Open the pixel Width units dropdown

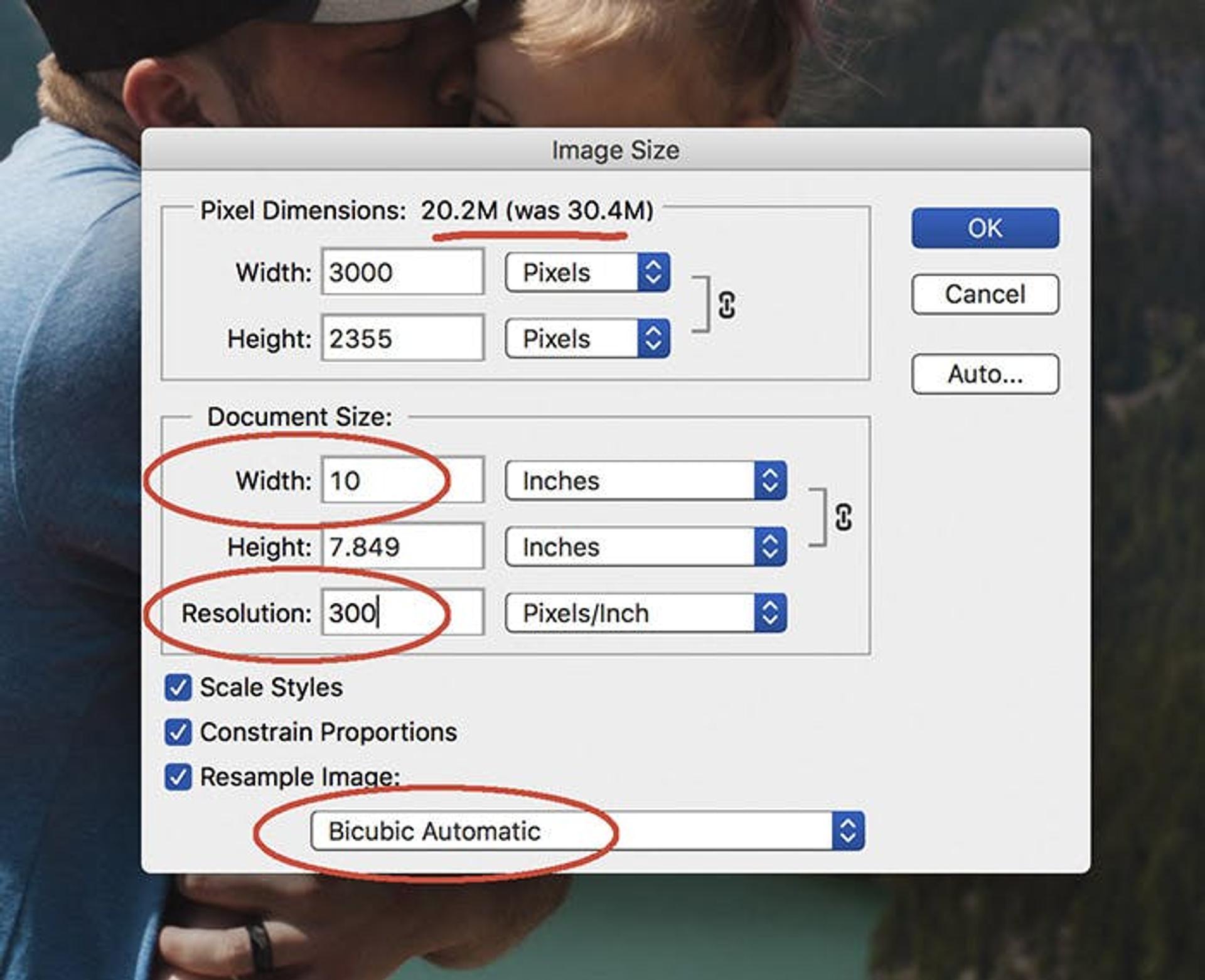(587, 272)
